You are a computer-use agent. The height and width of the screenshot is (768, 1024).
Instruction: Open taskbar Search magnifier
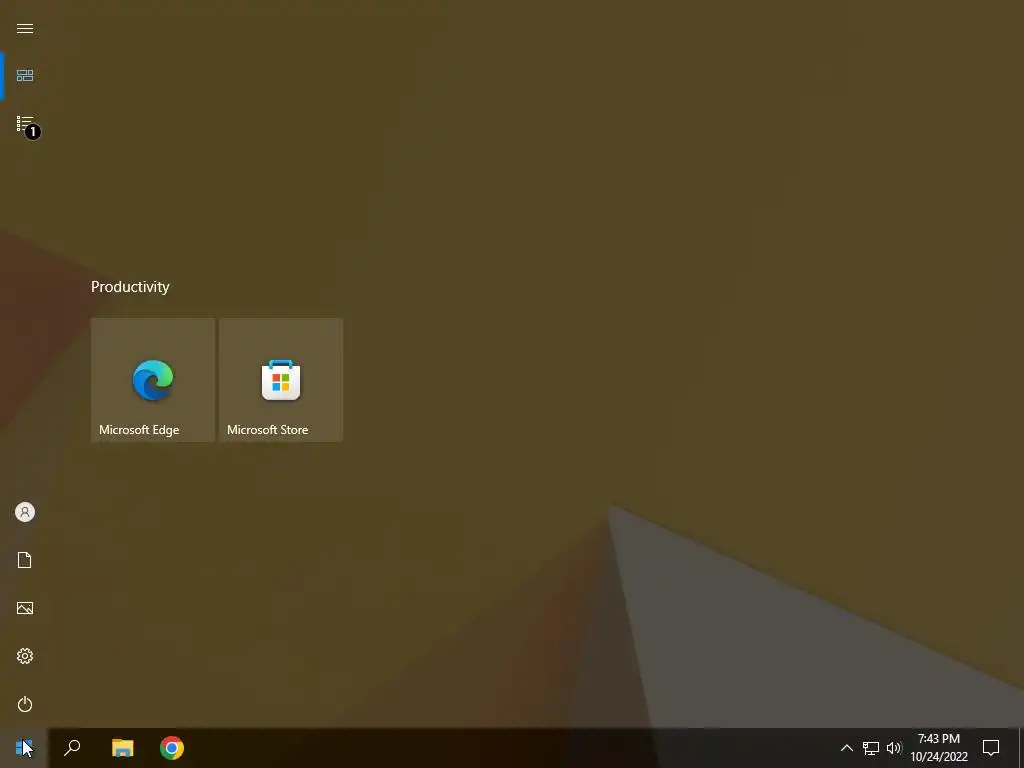72,748
